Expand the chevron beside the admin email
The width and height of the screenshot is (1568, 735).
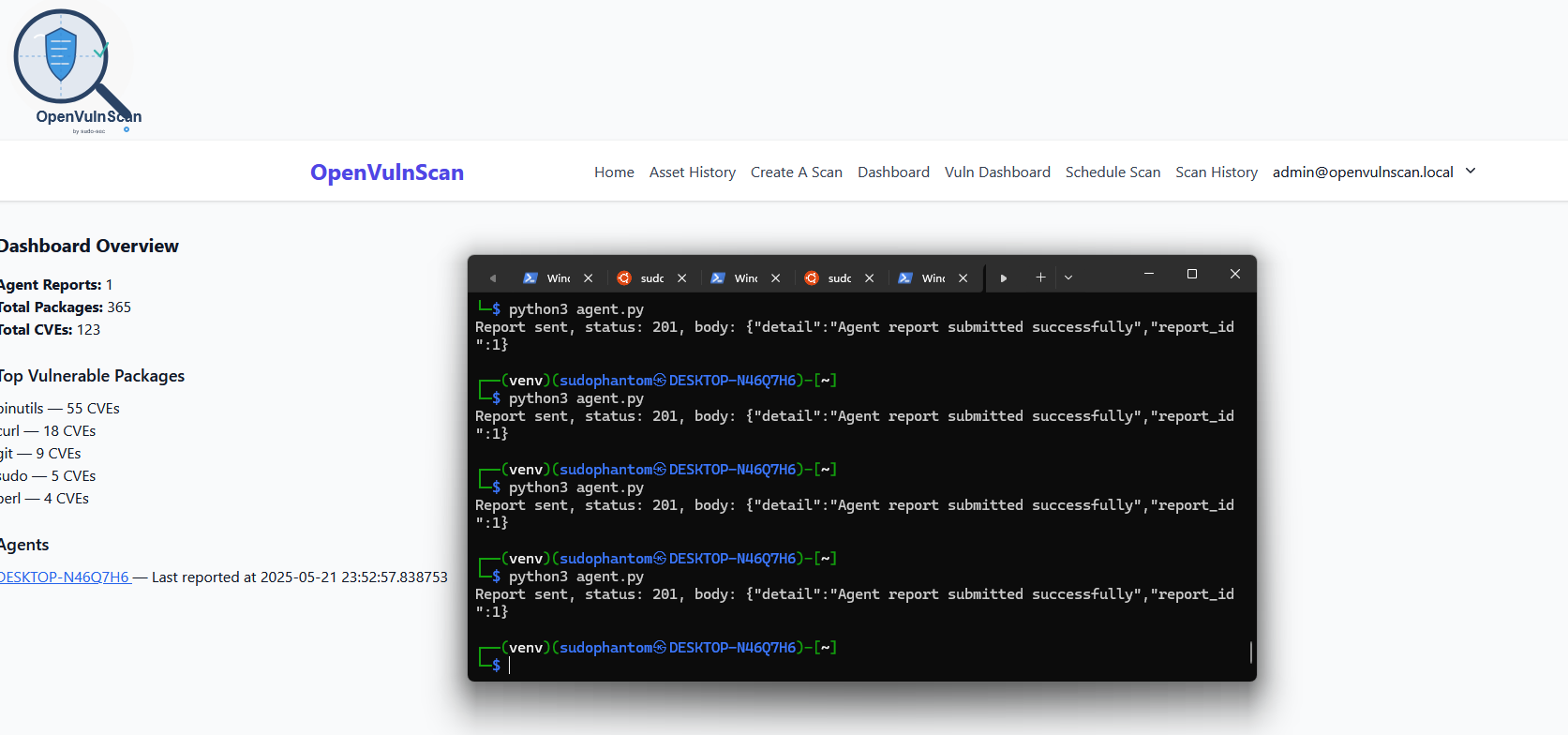click(1471, 171)
